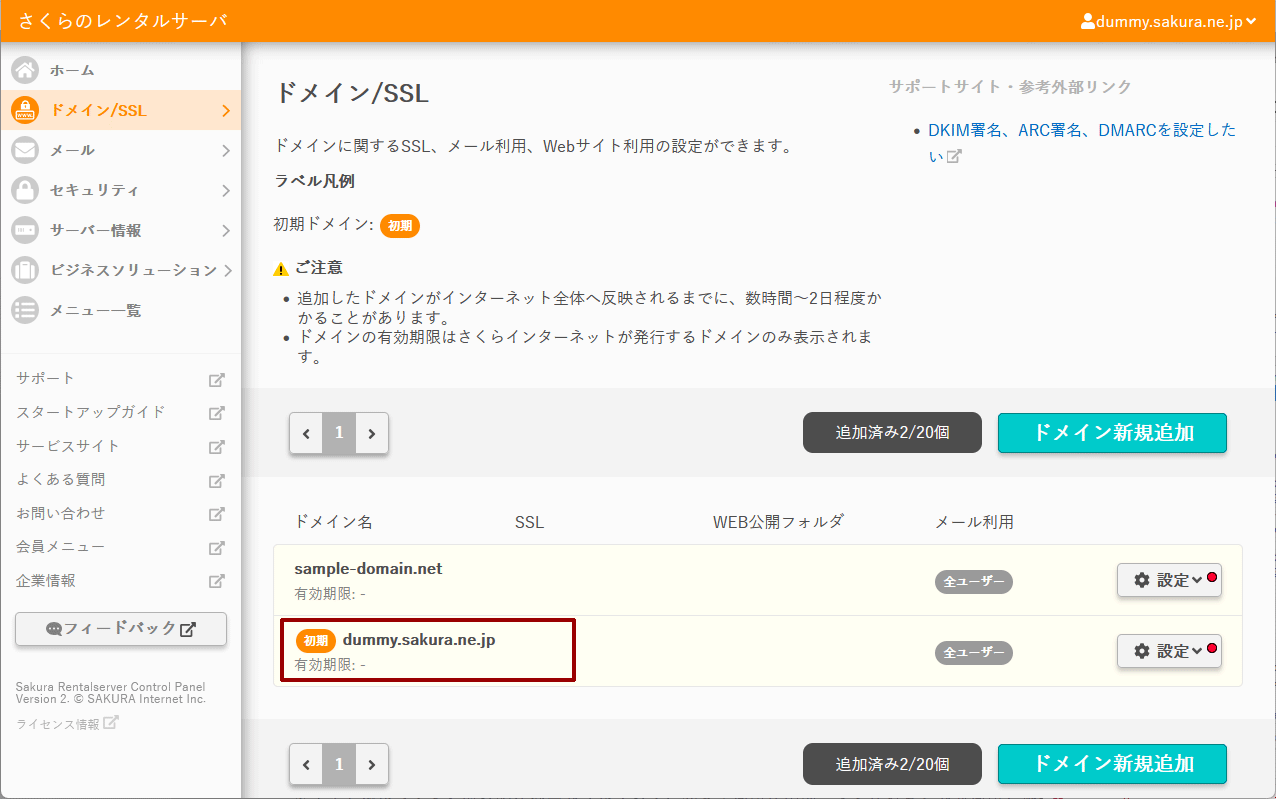Click the メール envelope icon

pos(25,150)
